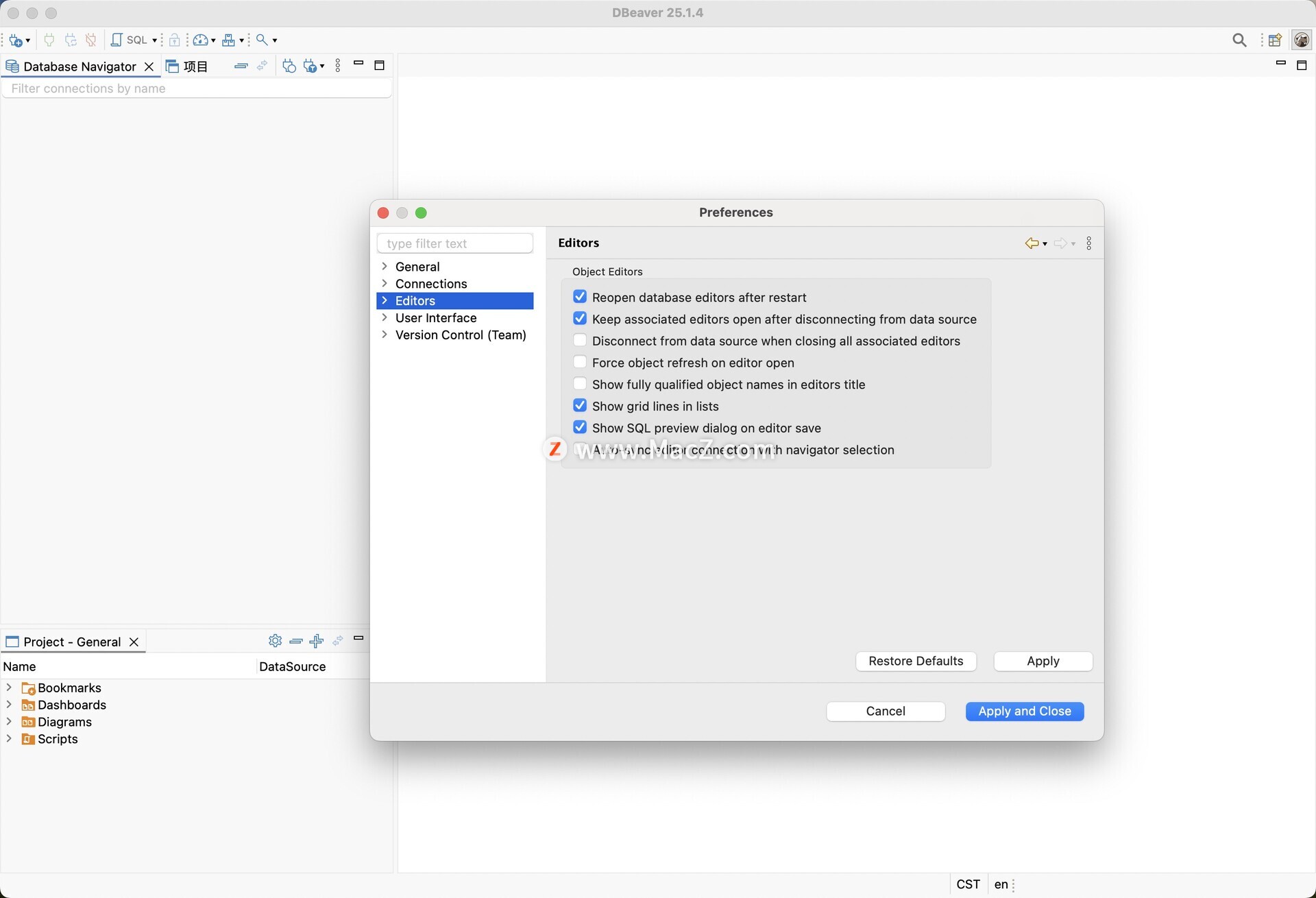
Task: Click the connection filter plug icon
Action: [310, 66]
